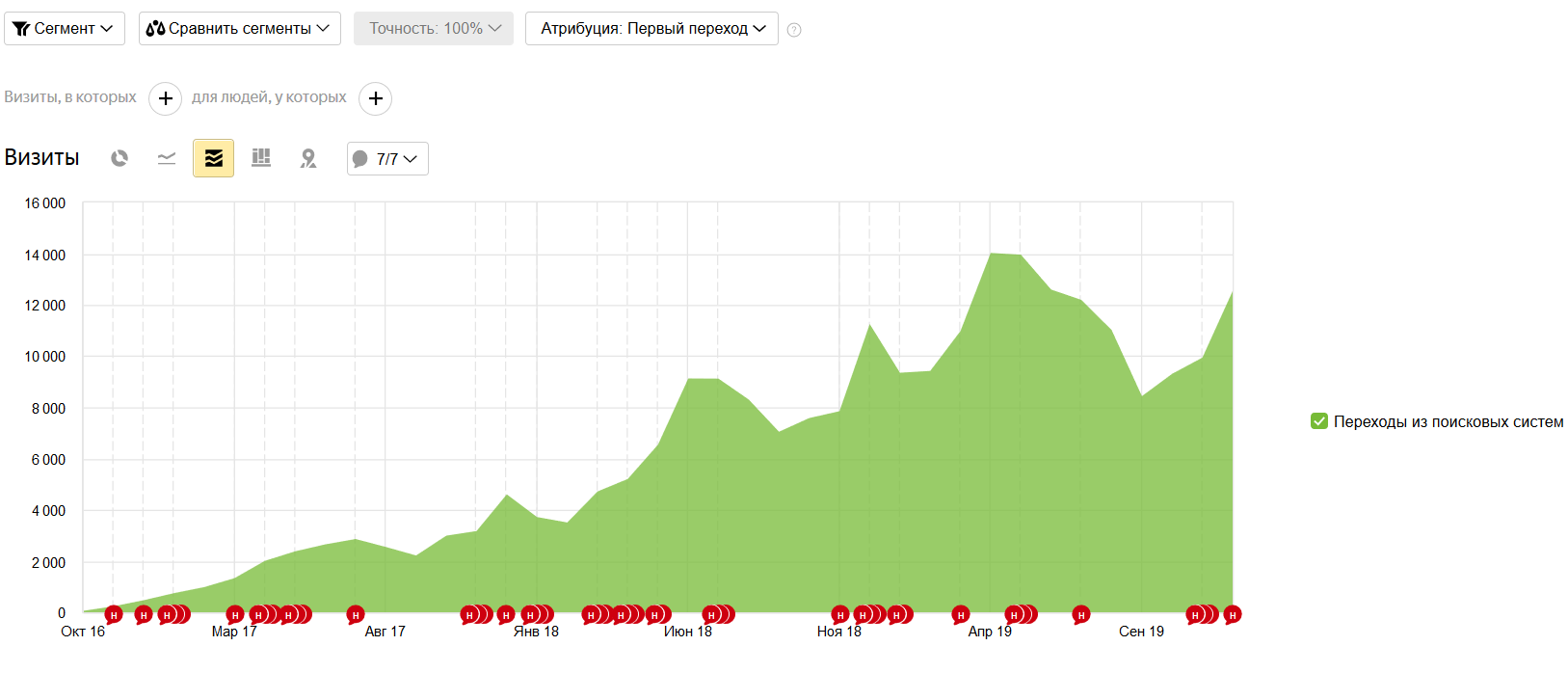Click the first note marker near Окт 16
This screenshot has width=1568, height=700.
114,614
